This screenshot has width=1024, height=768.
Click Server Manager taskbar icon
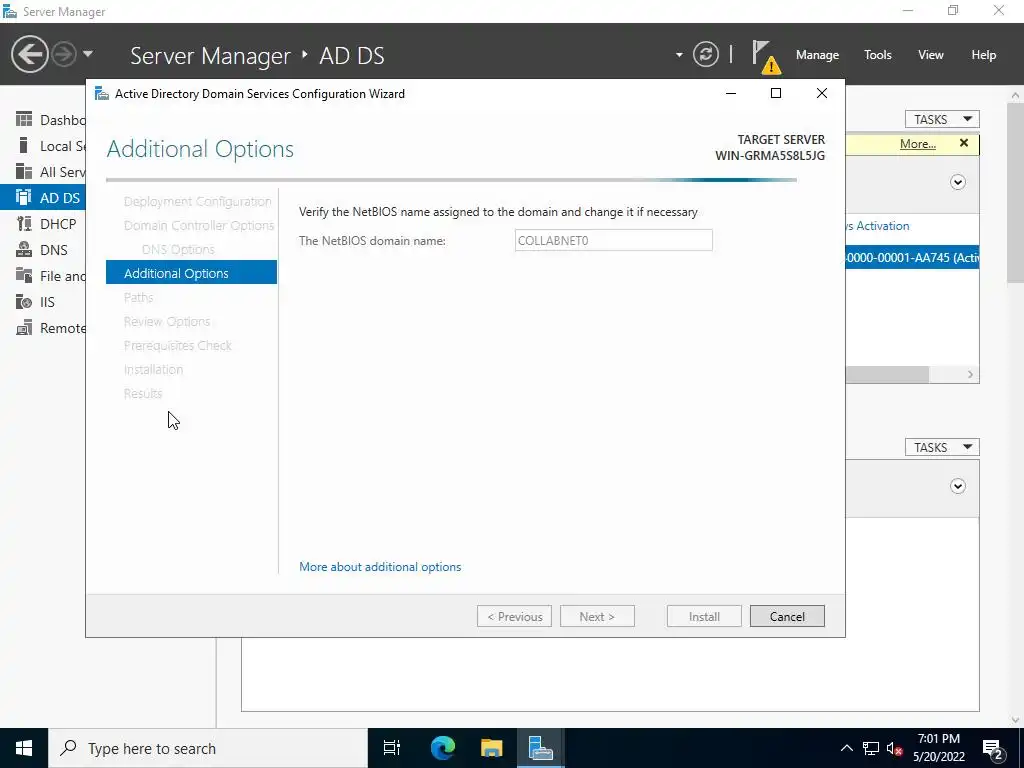point(541,748)
